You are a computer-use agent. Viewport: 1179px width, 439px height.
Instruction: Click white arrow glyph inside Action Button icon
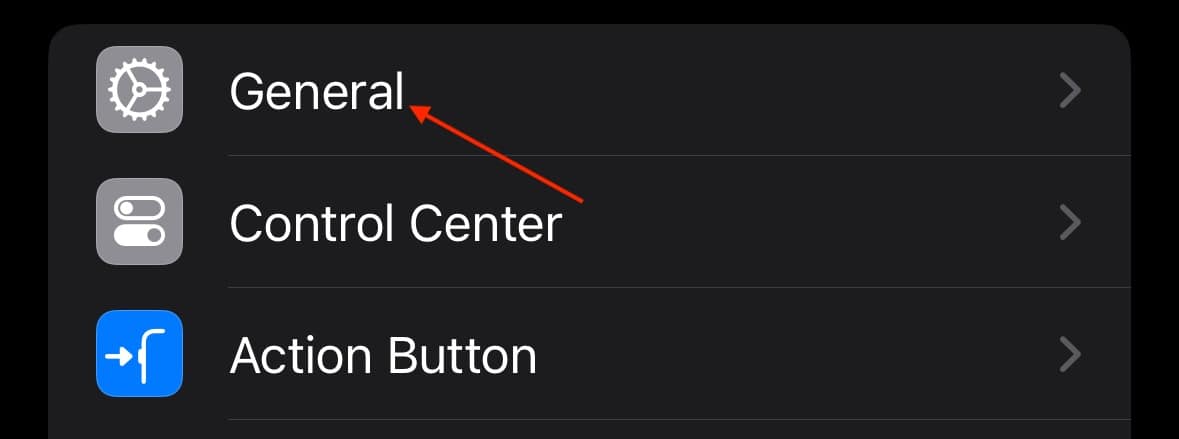pyautogui.click(x=120, y=357)
